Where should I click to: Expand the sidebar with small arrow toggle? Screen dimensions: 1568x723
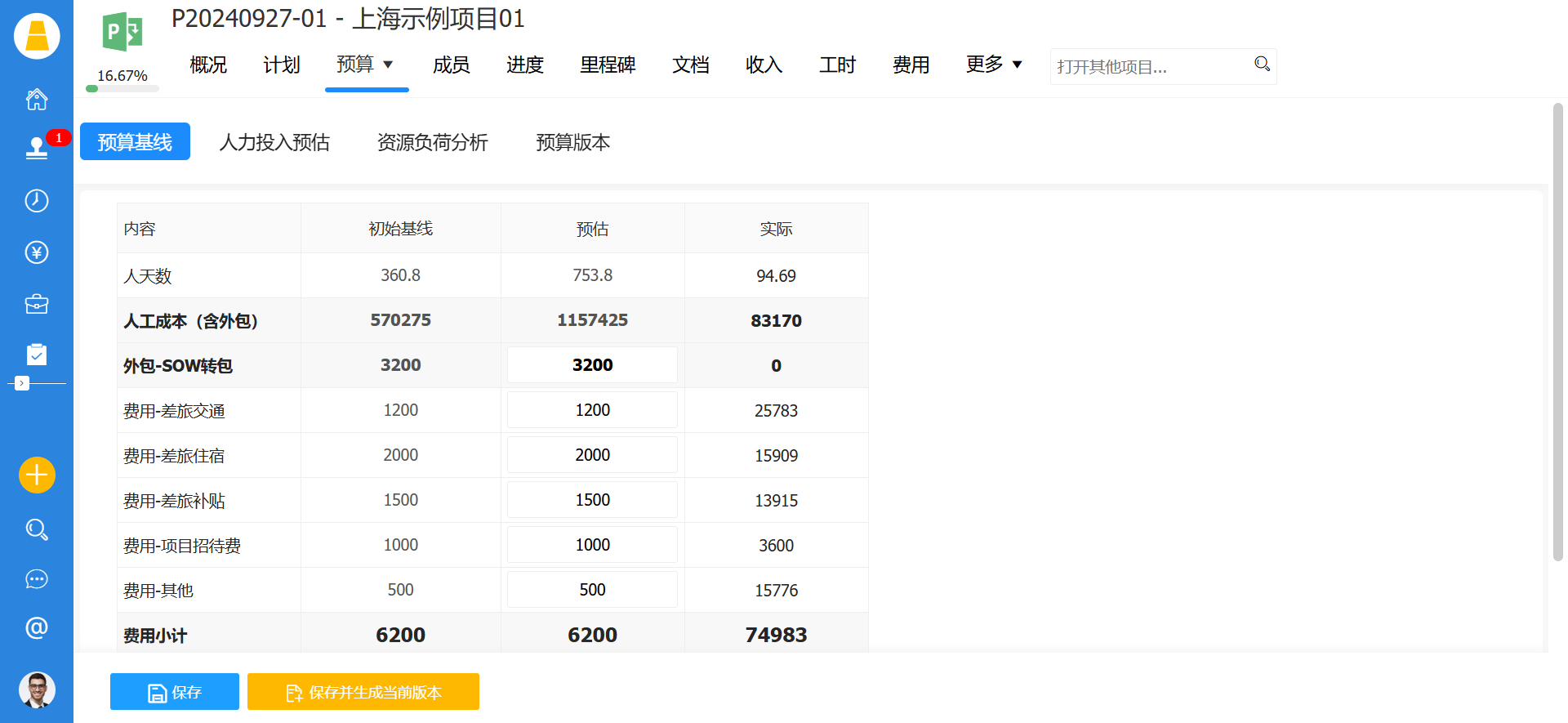[x=22, y=383]
